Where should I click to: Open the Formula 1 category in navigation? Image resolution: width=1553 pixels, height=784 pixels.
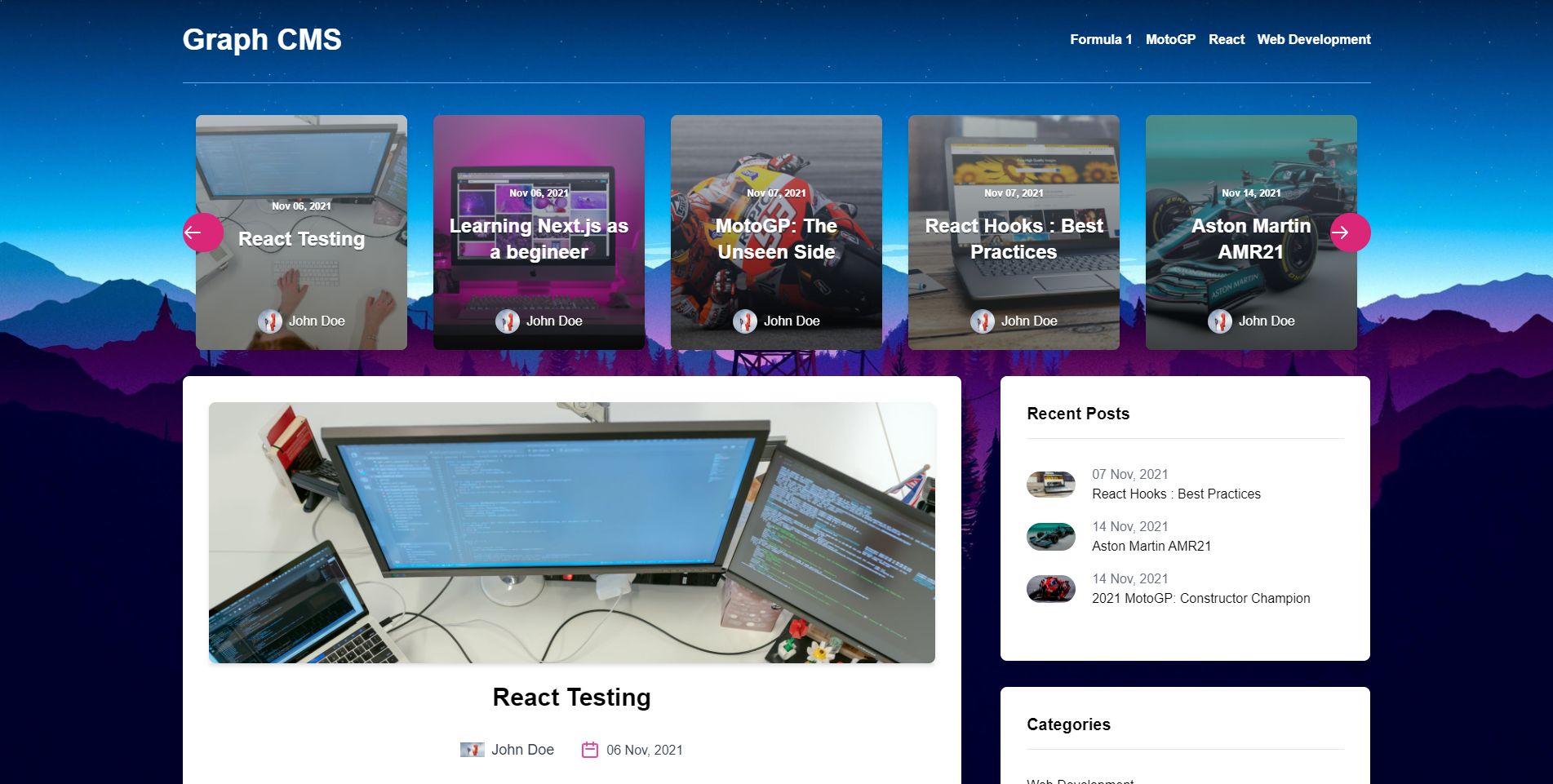tap(1100, 39)
